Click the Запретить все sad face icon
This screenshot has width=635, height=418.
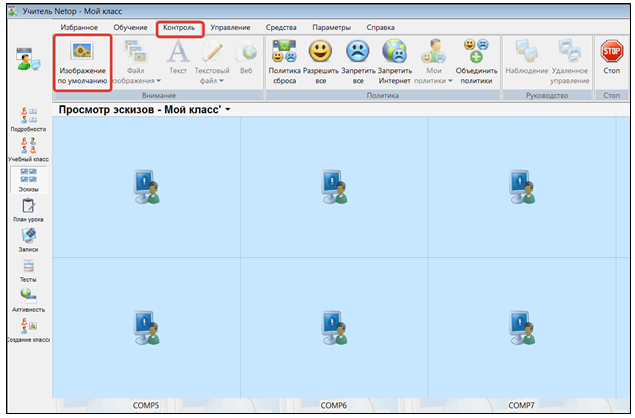pos(357,52)
